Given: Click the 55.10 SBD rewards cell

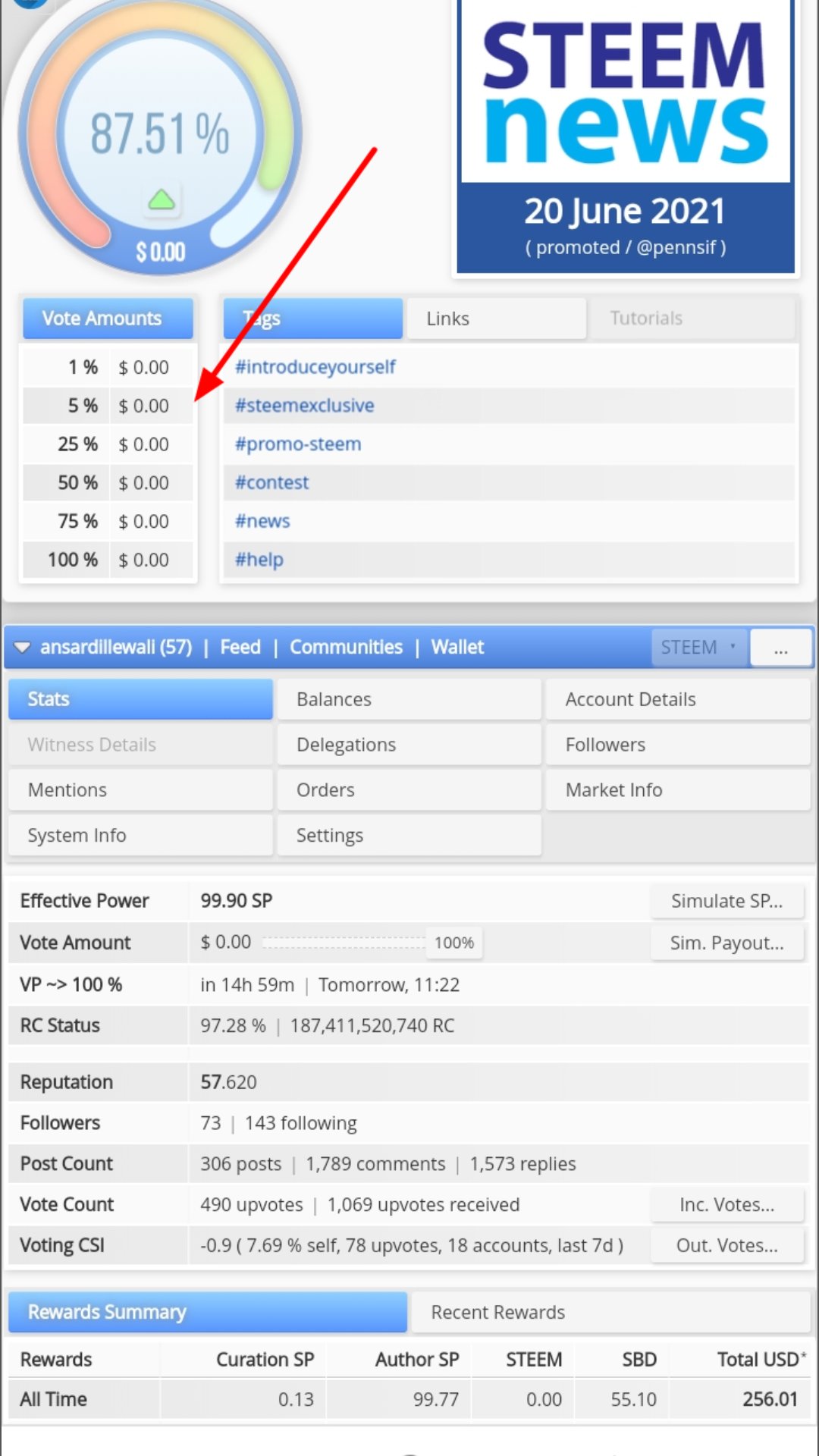Looking at the screenshot, I should [x=633, y=1400].
